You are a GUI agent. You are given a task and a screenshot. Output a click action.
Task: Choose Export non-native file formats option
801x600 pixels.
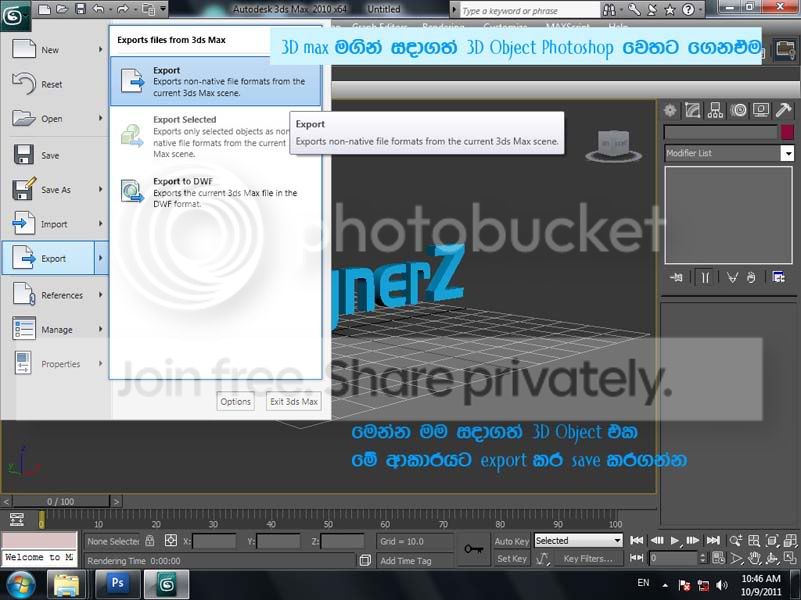pos(216,81)
